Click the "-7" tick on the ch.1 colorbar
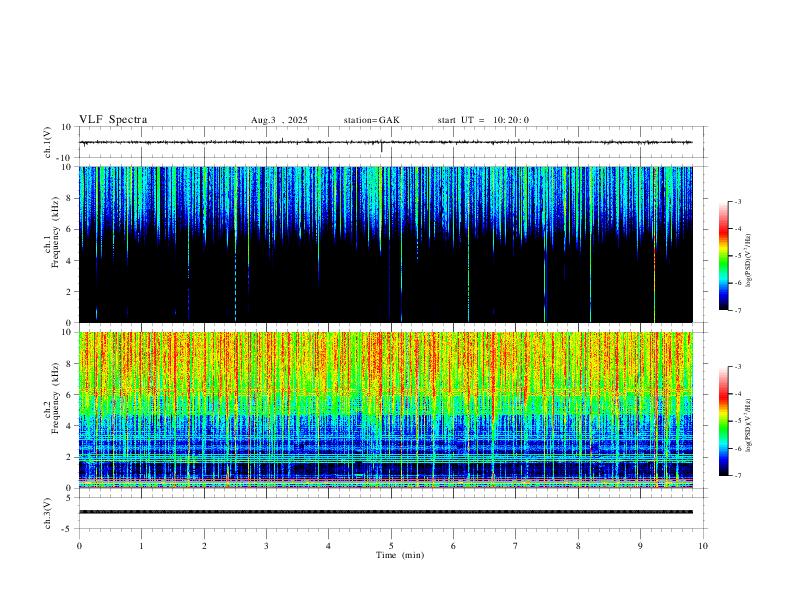Image resolution: width=792 pixels, height=612 pixels. (x=737, y=311)
